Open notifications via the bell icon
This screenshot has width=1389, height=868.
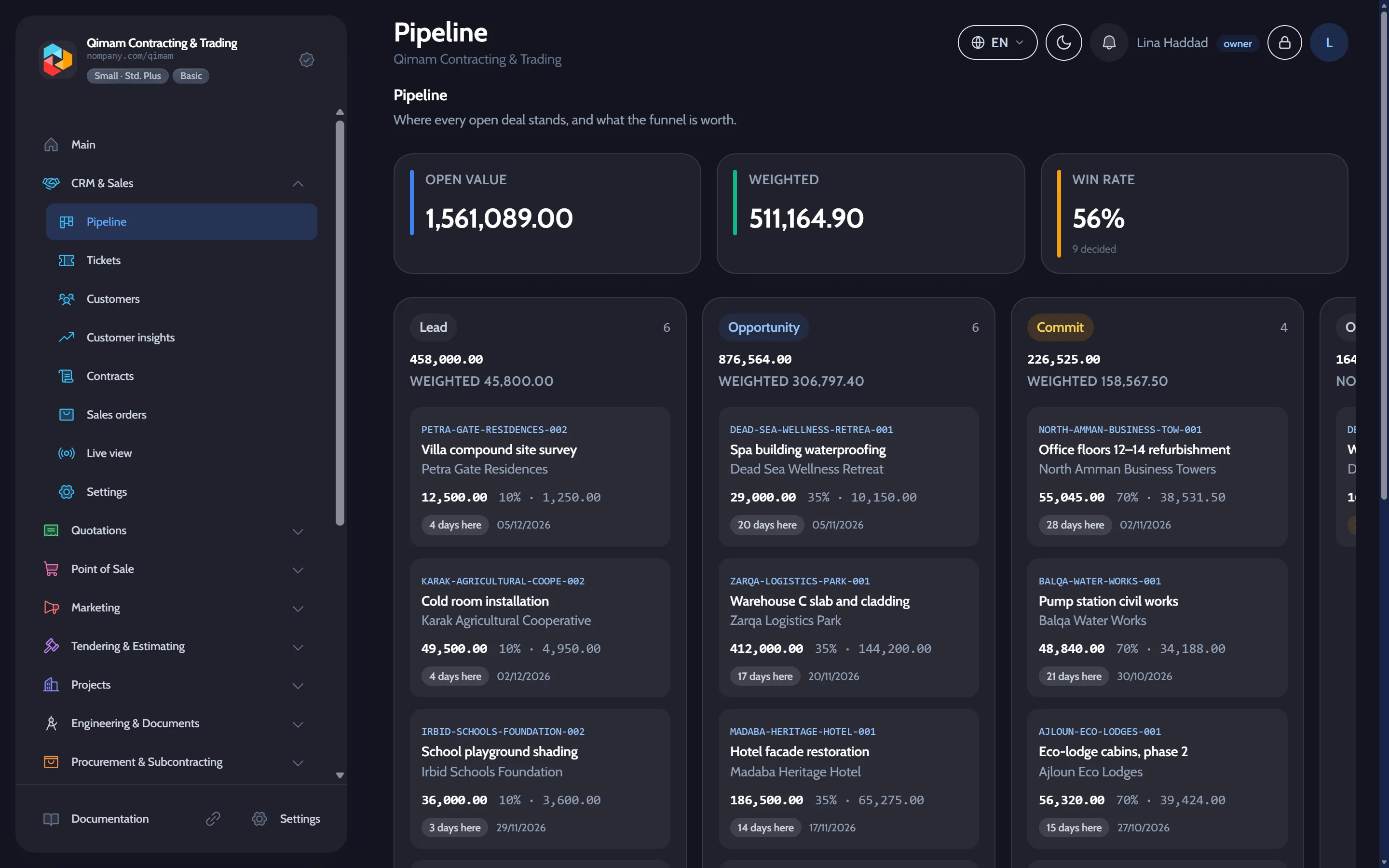[x=1109, y=42]
